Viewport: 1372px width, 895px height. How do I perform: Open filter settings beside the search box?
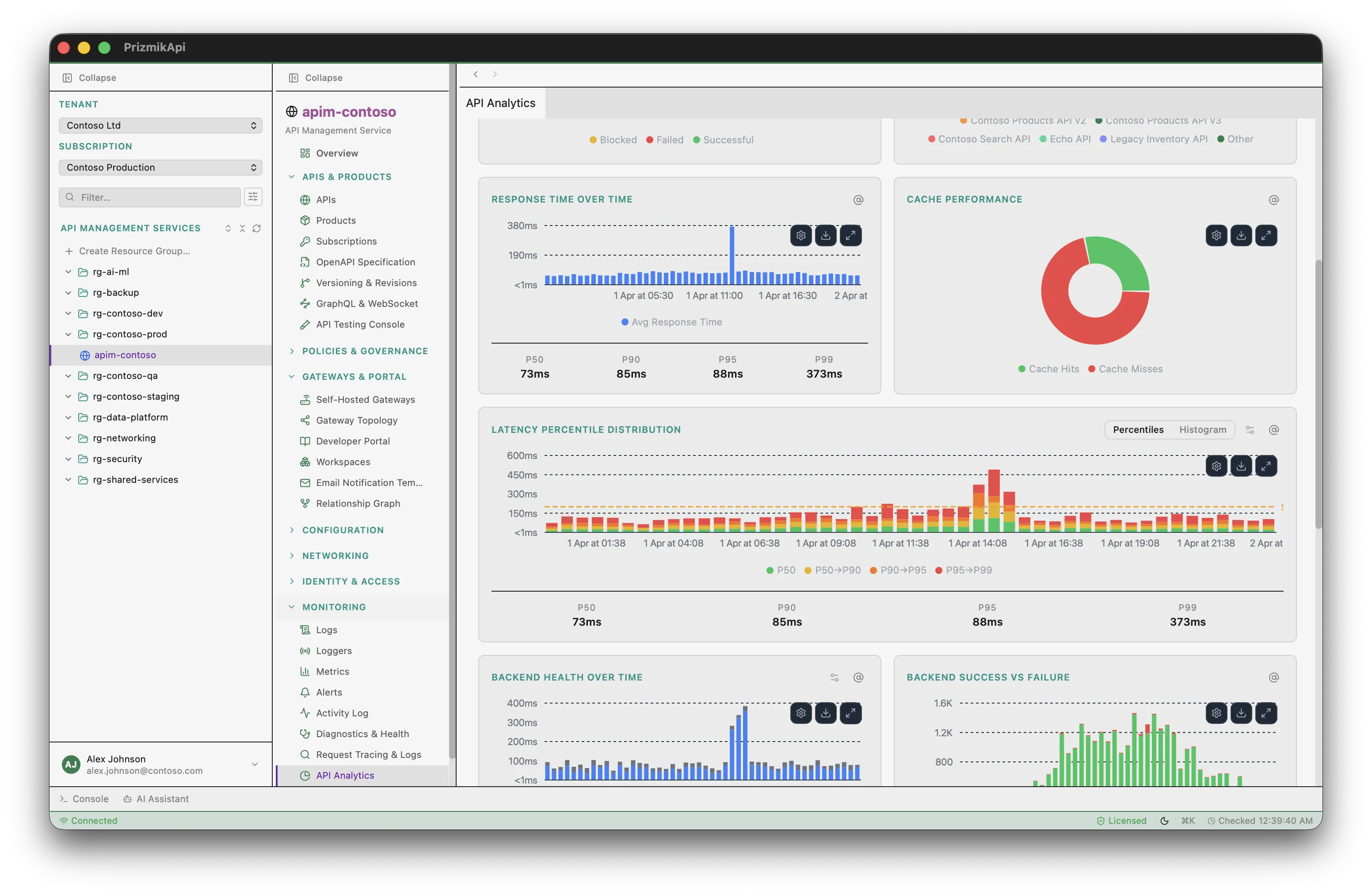pyautogui.click(x=253, y=197)
